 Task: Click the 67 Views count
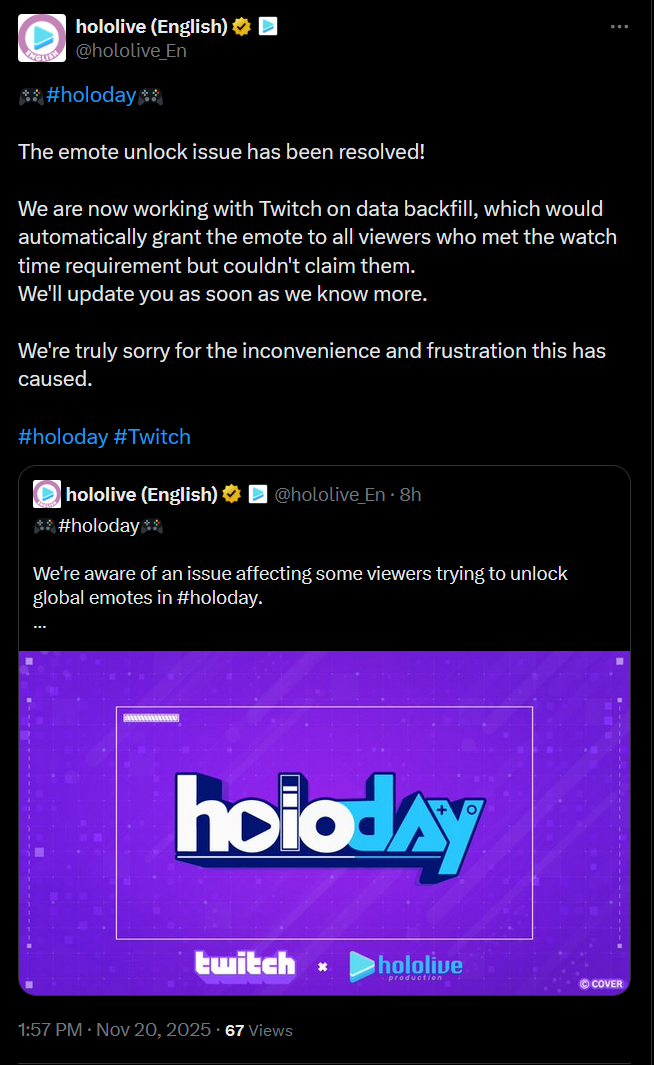[x=259, y=1030]
